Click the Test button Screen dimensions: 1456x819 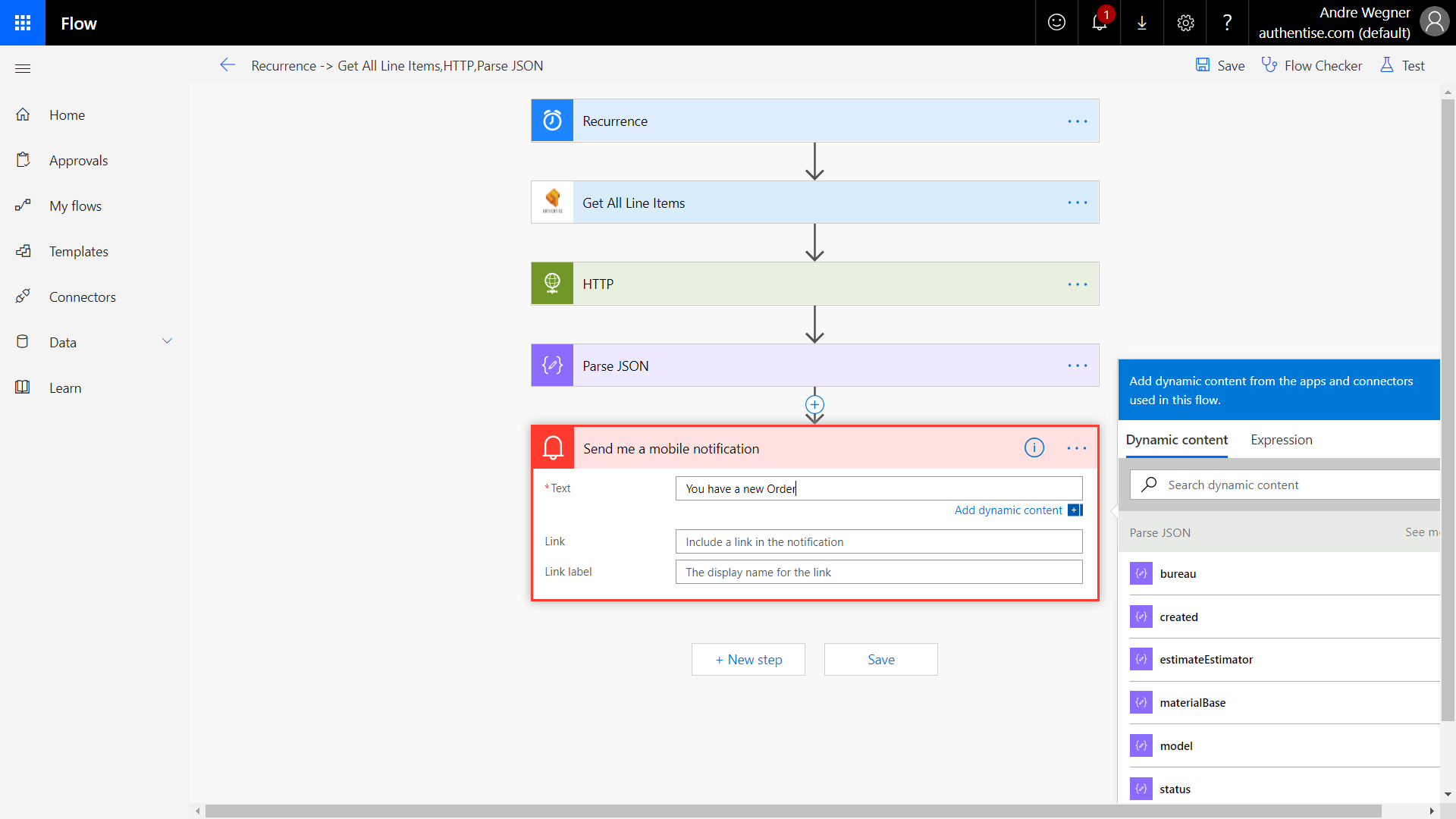(1402, 66)
